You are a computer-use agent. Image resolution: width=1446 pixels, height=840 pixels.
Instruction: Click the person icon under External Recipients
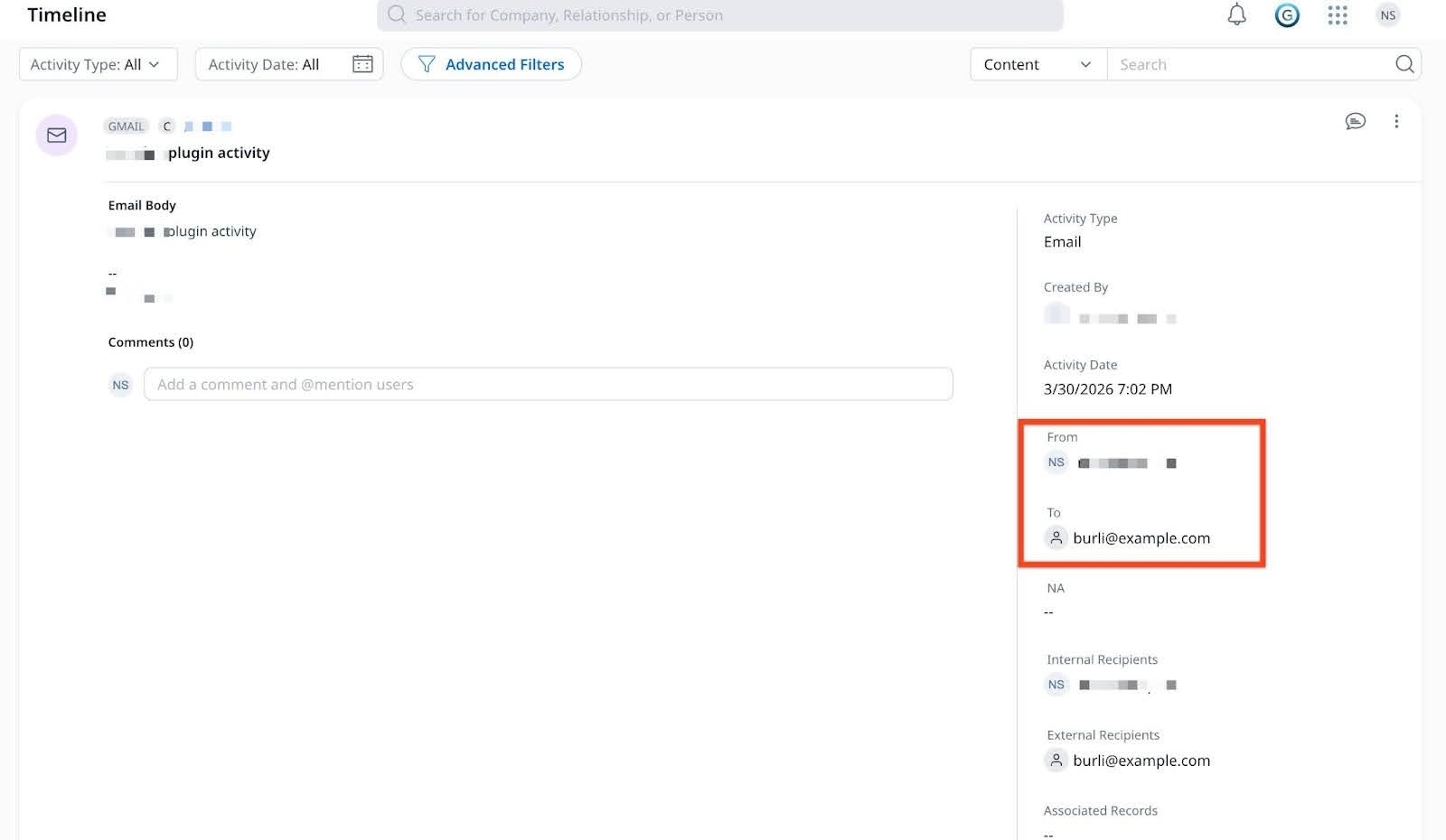(1056, 761)
